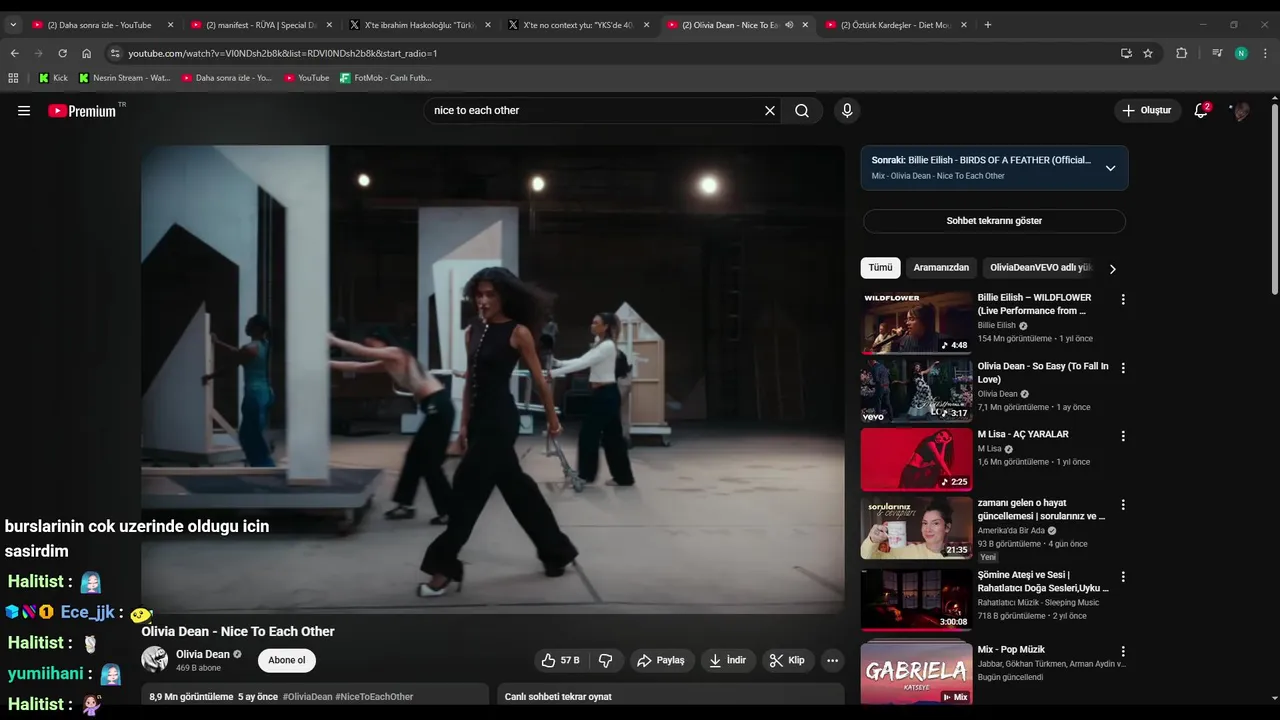
Task: Show more filter chips with right arrow
Action: (1112, 268)
